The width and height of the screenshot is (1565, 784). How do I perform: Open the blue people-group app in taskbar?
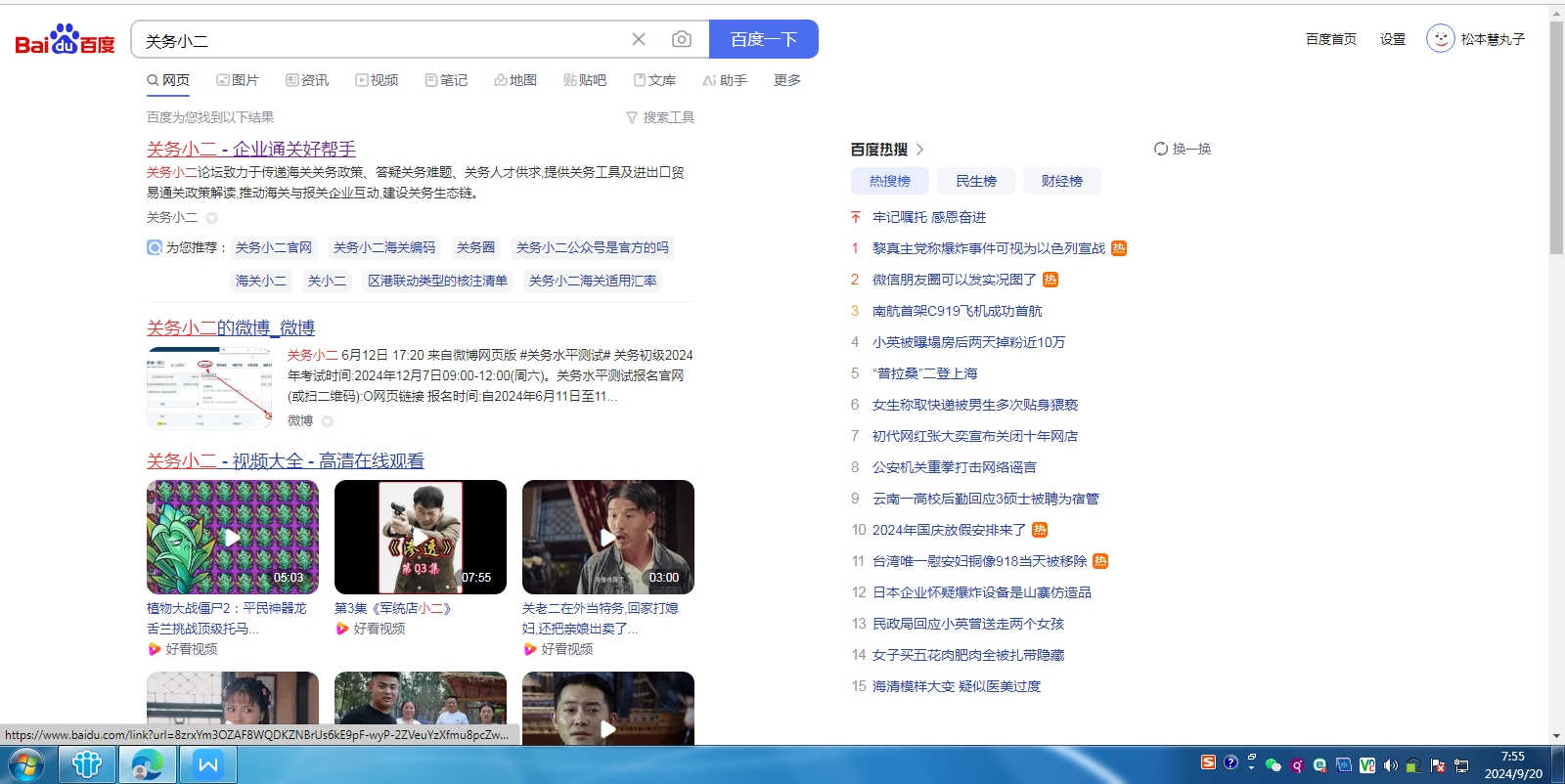click(x=87, y=764)
